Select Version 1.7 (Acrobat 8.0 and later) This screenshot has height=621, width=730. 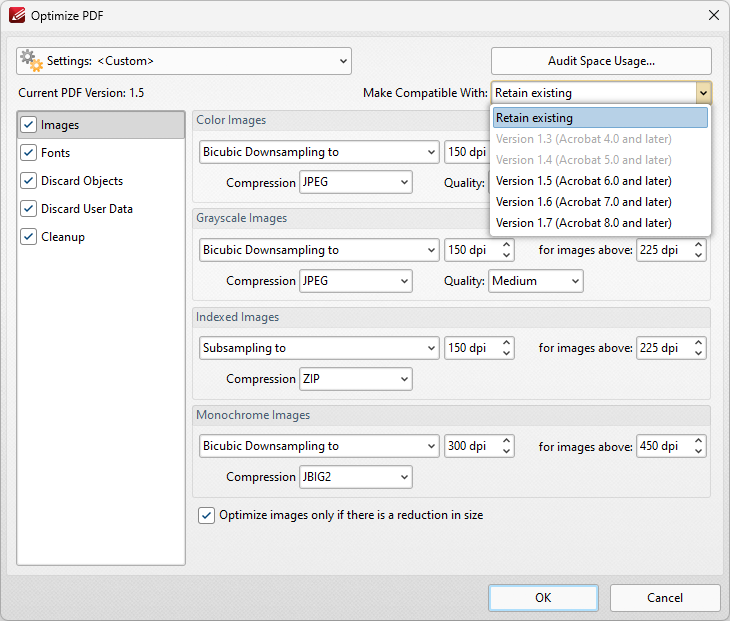coord(600,223)
